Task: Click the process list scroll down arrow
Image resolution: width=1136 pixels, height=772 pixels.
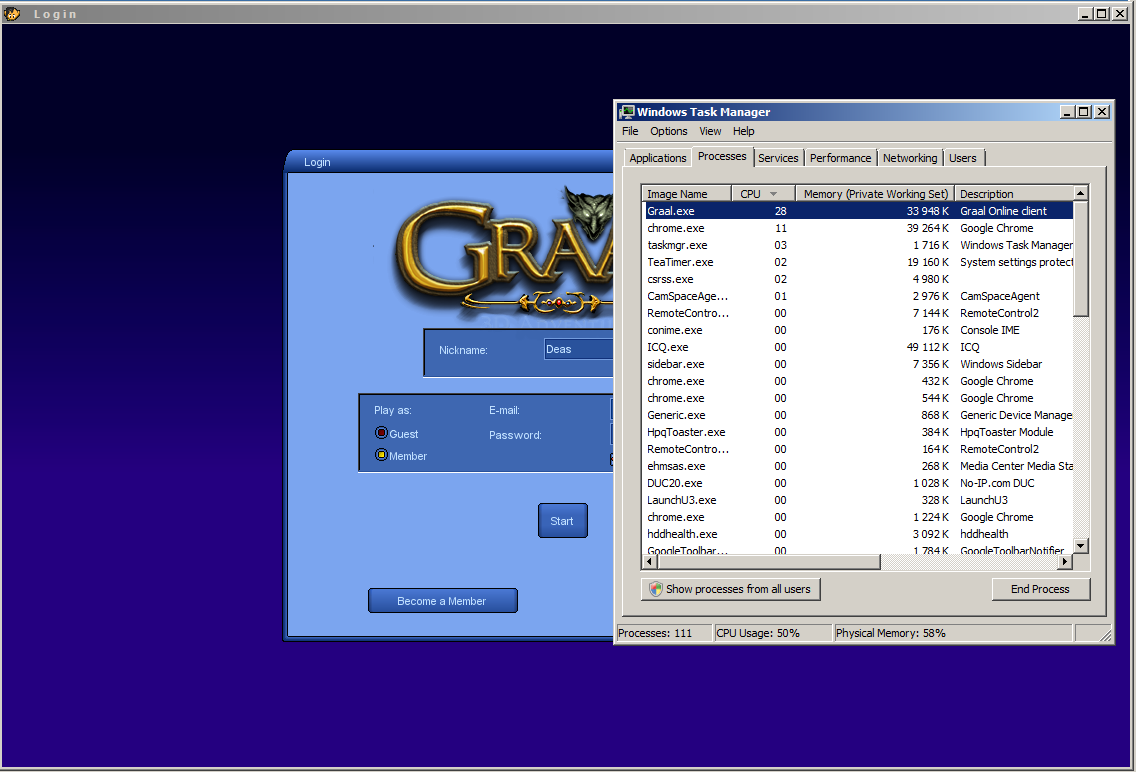Action: (x=1080, y=545)
